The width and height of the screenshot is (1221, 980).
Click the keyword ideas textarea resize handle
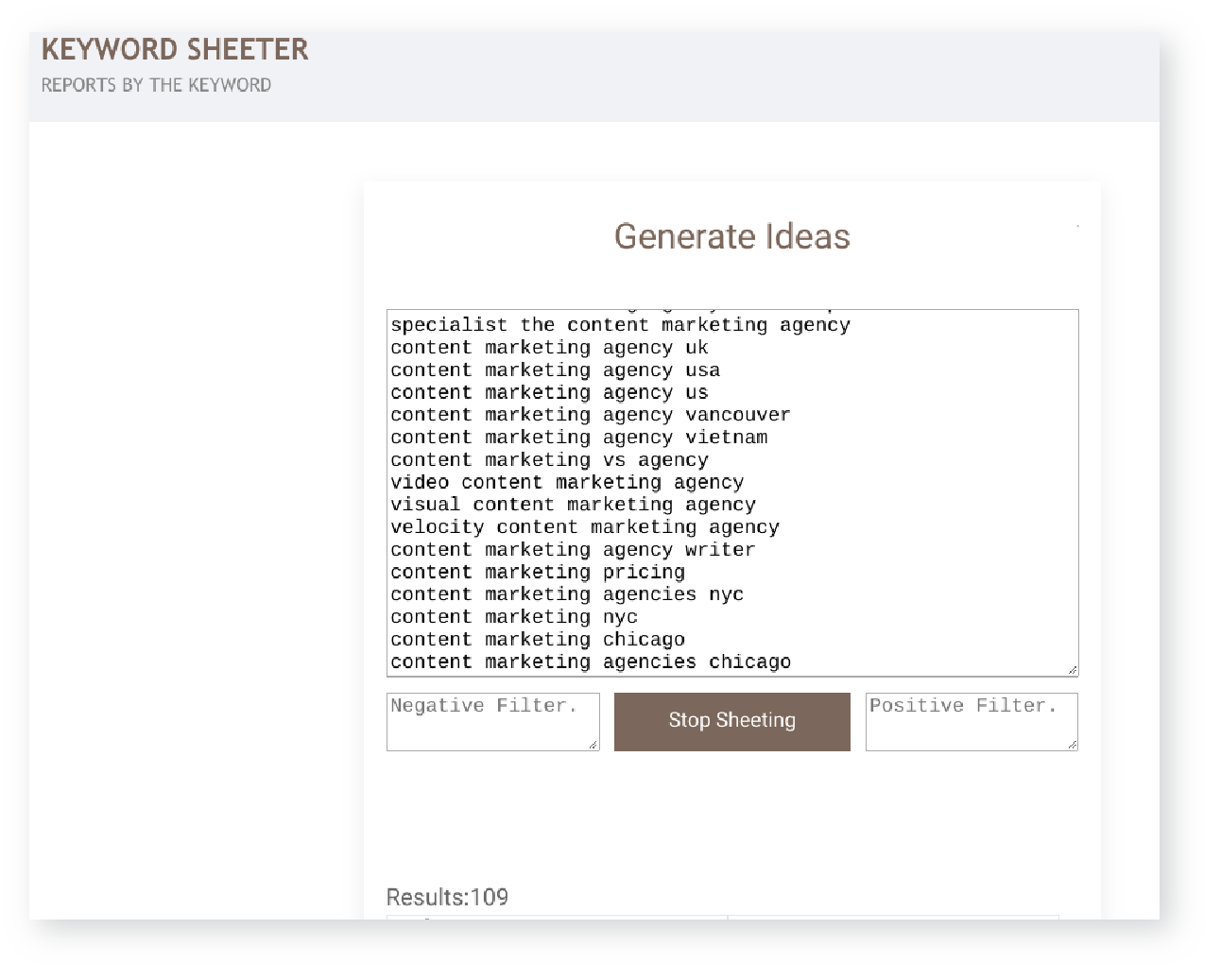[x=1072, y=670]
